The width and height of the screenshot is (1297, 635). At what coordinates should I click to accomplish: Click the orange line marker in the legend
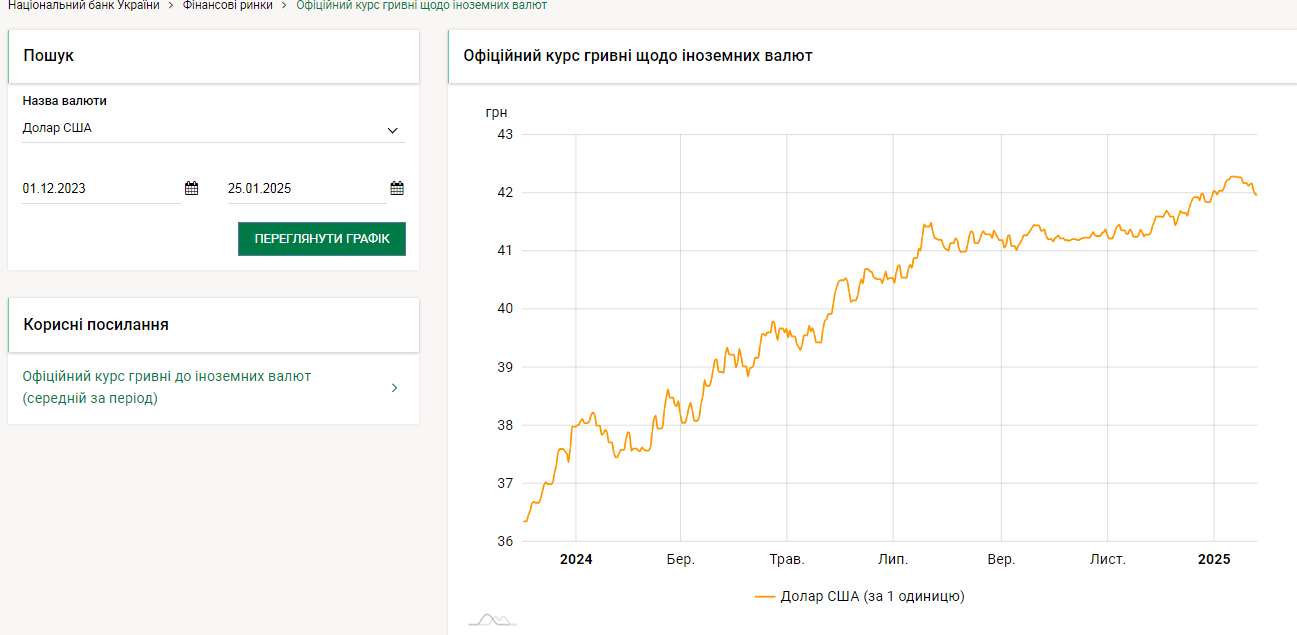[x=765, y=597]
